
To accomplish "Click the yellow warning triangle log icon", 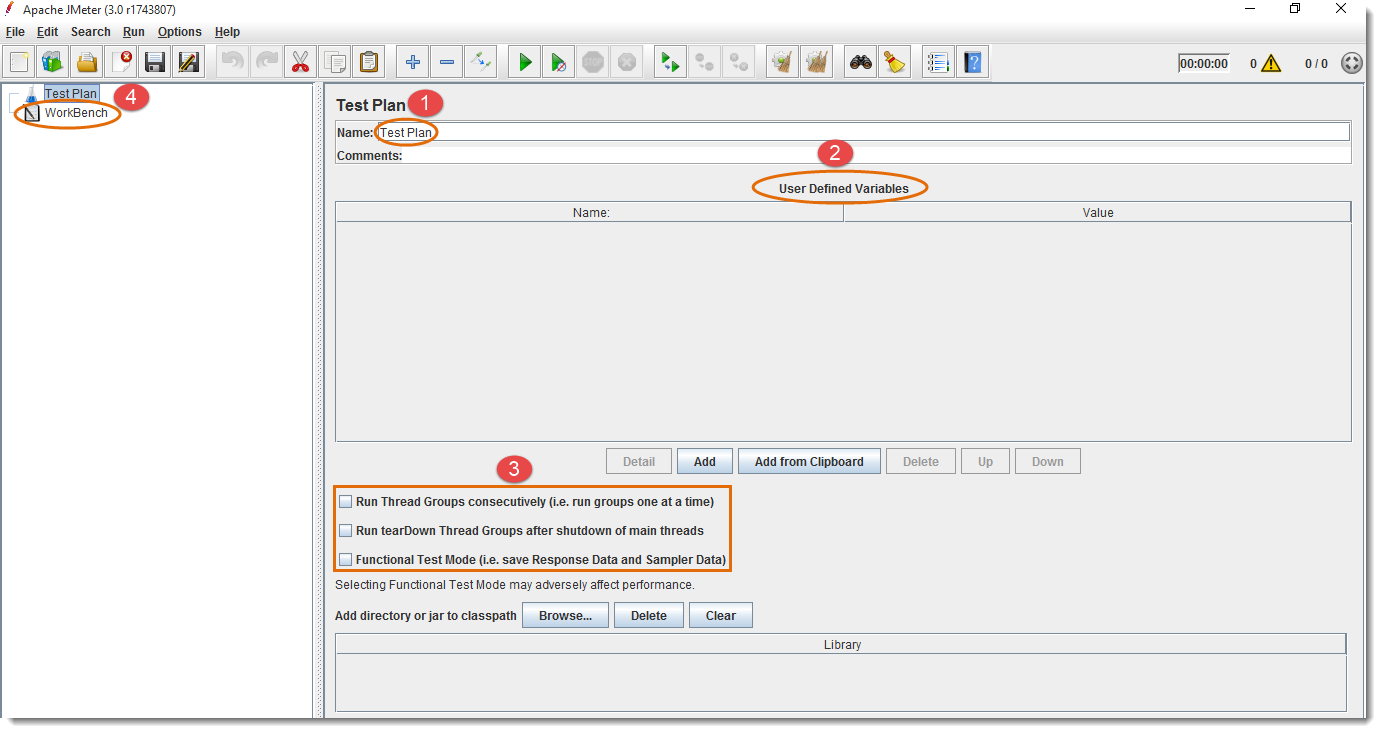I will 1270,63.
